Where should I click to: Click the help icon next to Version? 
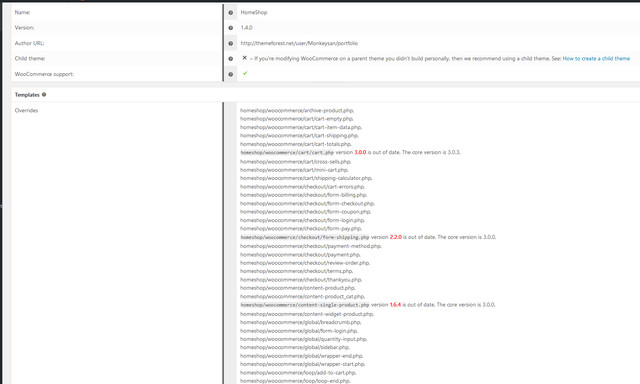tap(231, 28)
